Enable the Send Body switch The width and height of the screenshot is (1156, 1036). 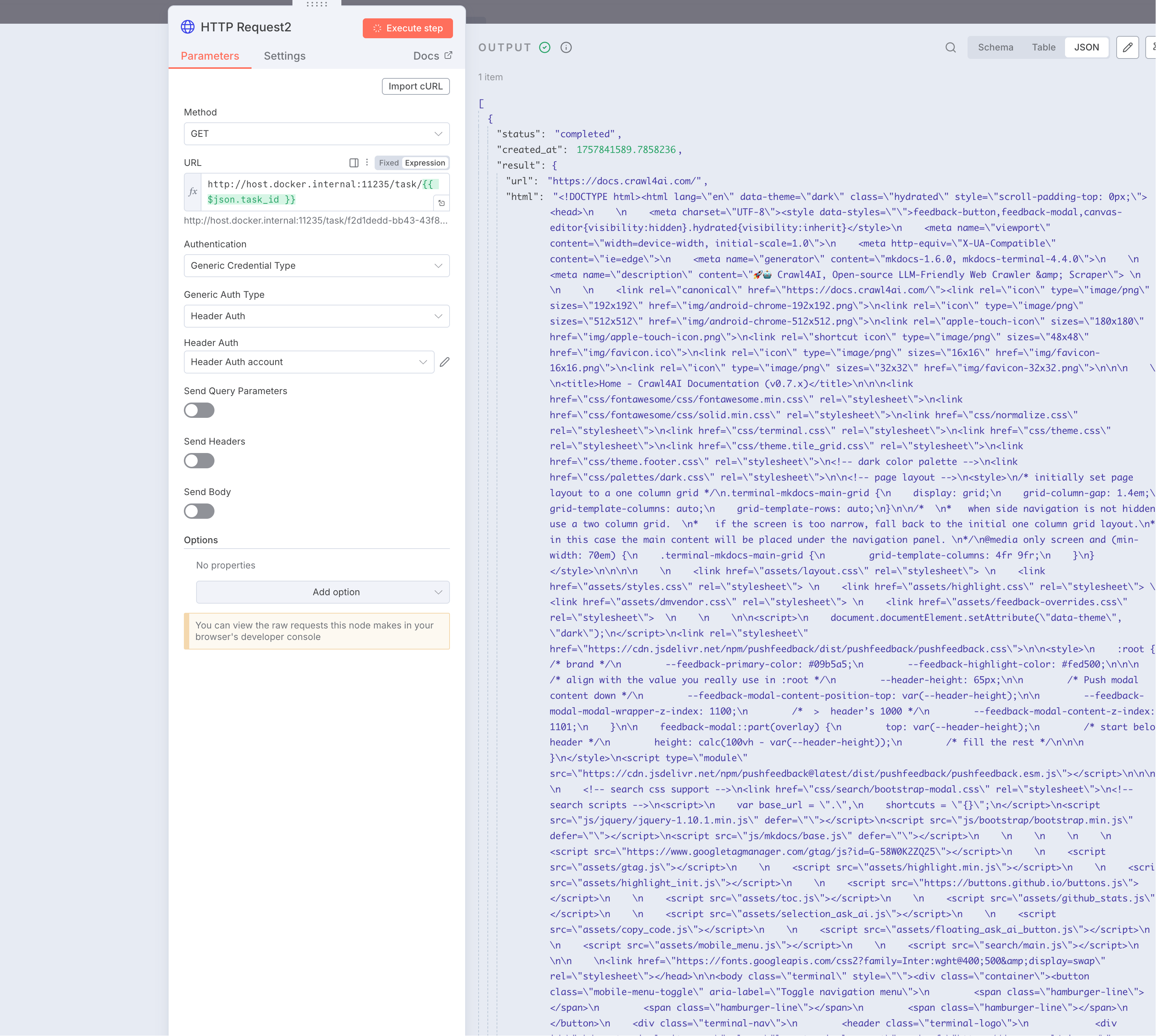point(199,511)
